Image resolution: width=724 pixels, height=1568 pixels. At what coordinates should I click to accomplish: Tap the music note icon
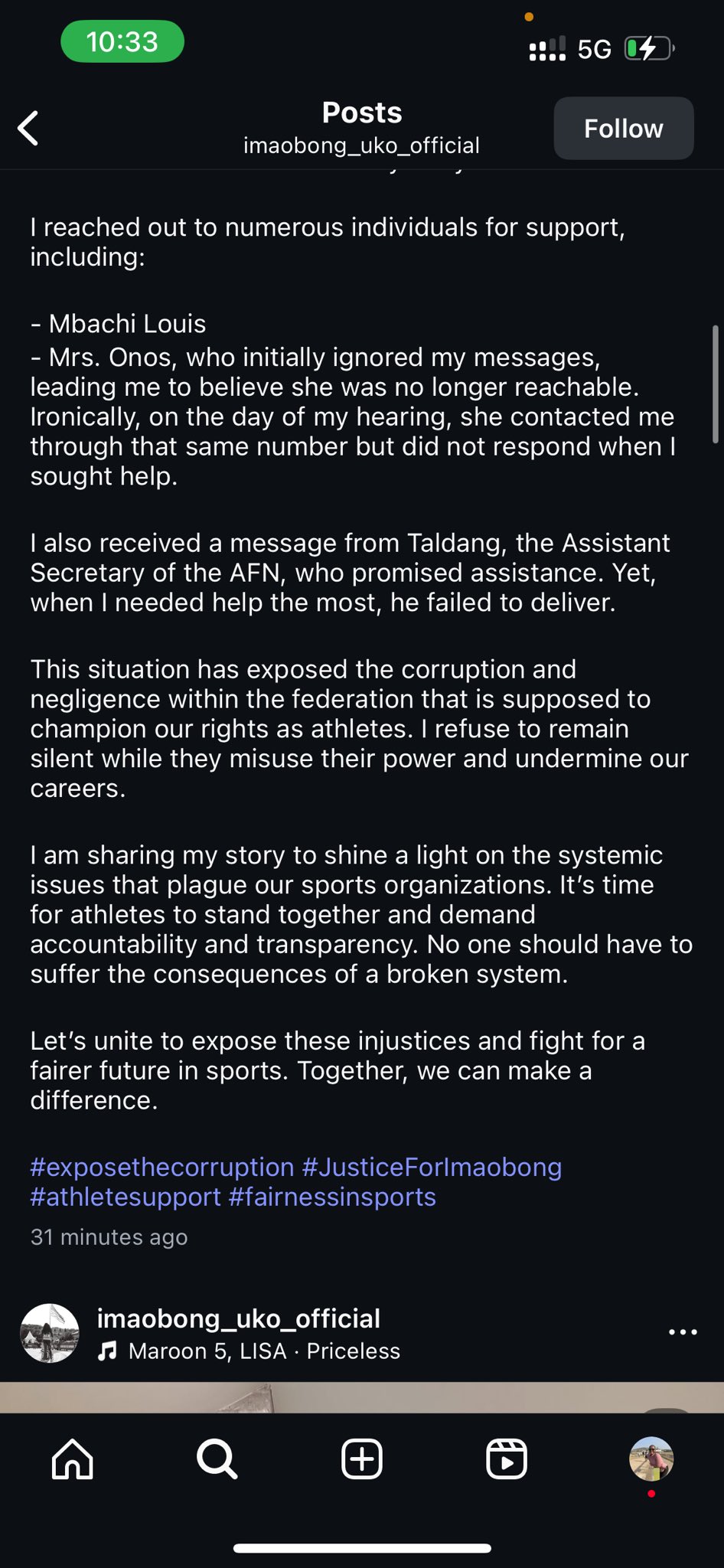coord(107,1351)
